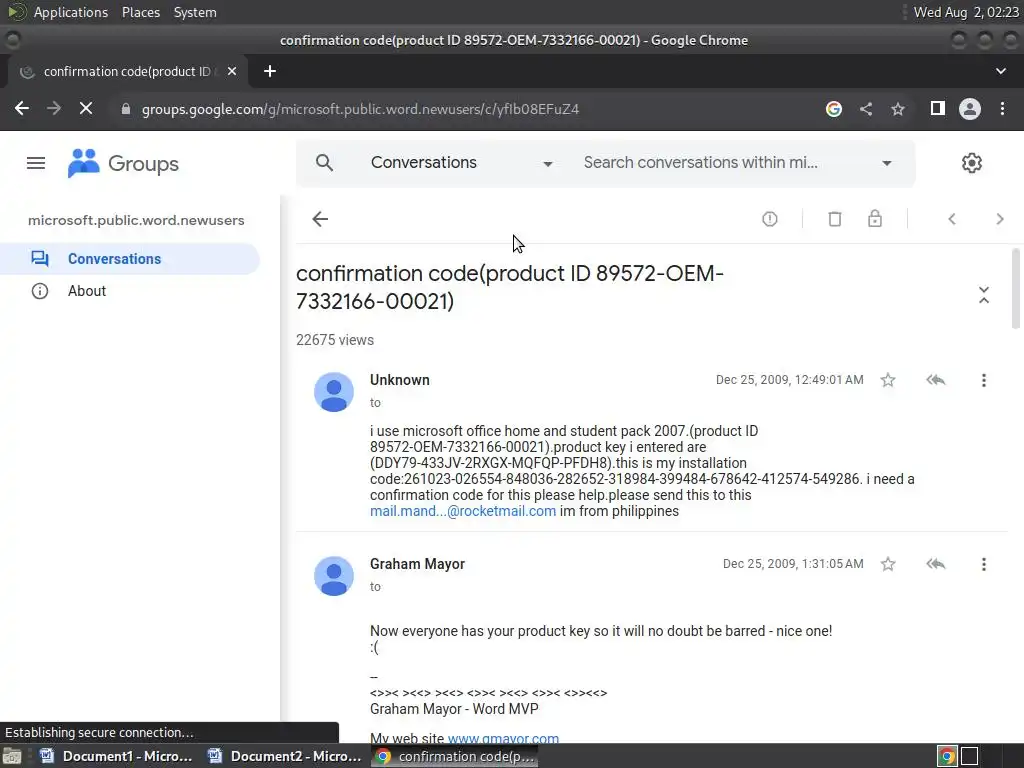Screen dimensions: 1024x768
Task: Report abuse on this conversation
Action: pyautogui.click(x=770, y=219)
